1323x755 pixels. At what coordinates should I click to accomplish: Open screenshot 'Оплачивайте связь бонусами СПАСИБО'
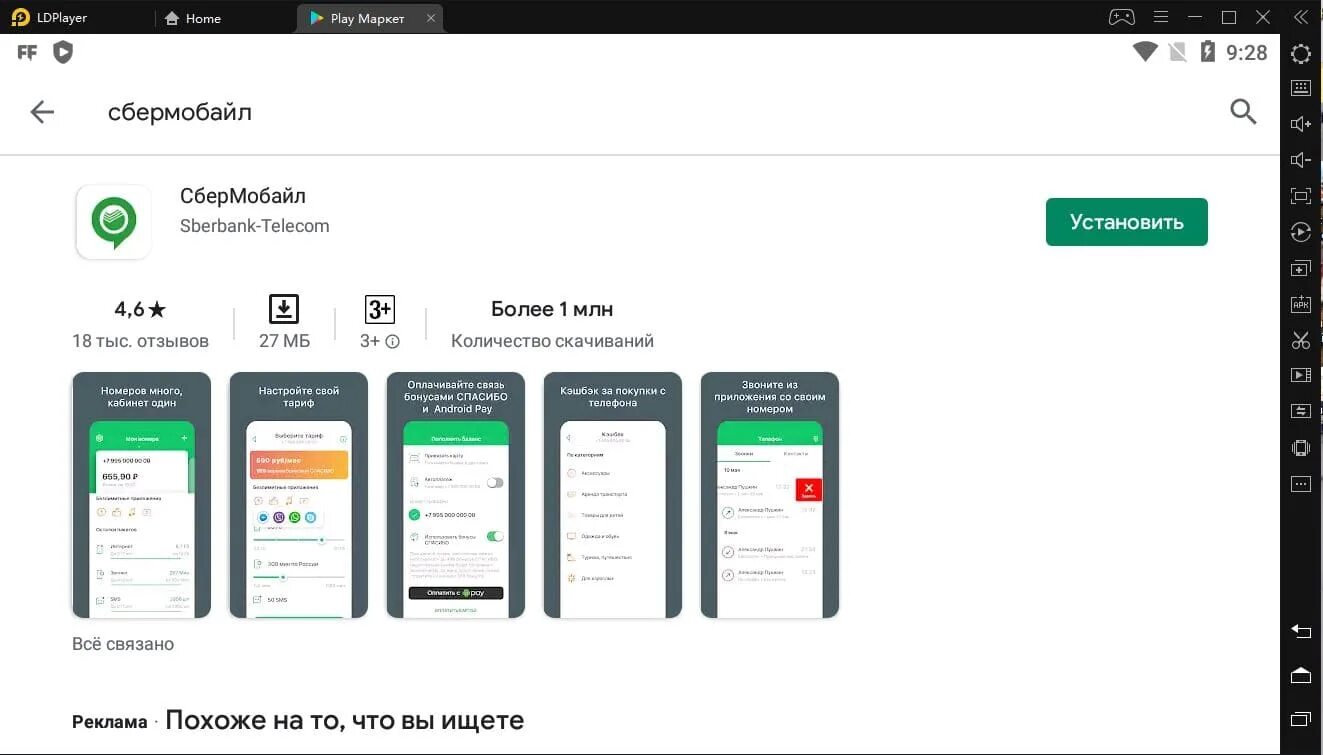point(456,495)
